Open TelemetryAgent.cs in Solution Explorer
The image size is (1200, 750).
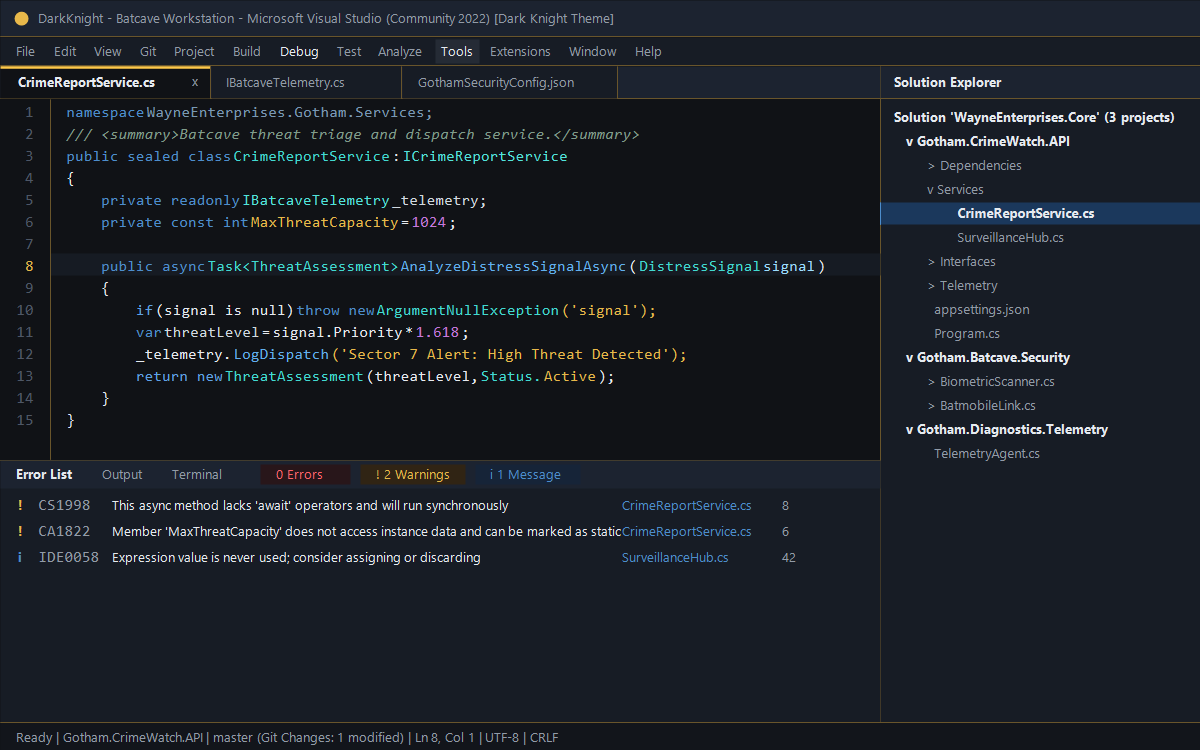pos(987,454)
